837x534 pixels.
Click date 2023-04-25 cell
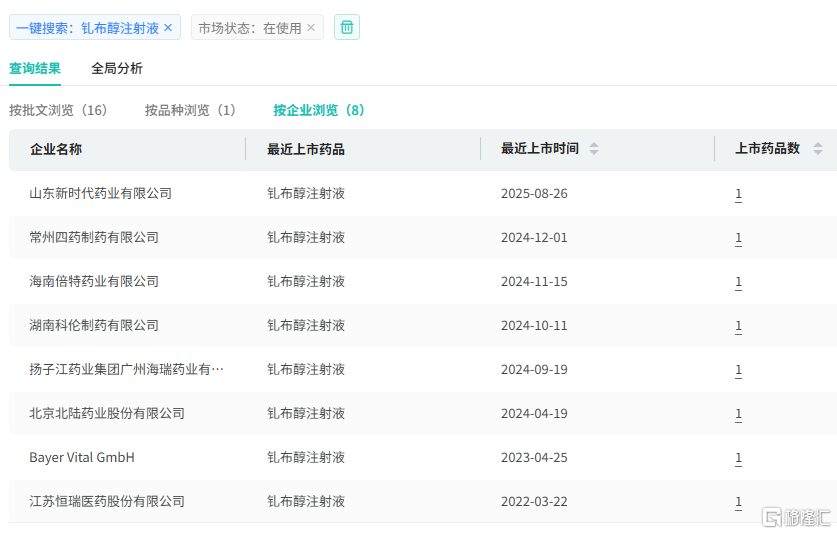pyautogui.click(x=534, y=458)
